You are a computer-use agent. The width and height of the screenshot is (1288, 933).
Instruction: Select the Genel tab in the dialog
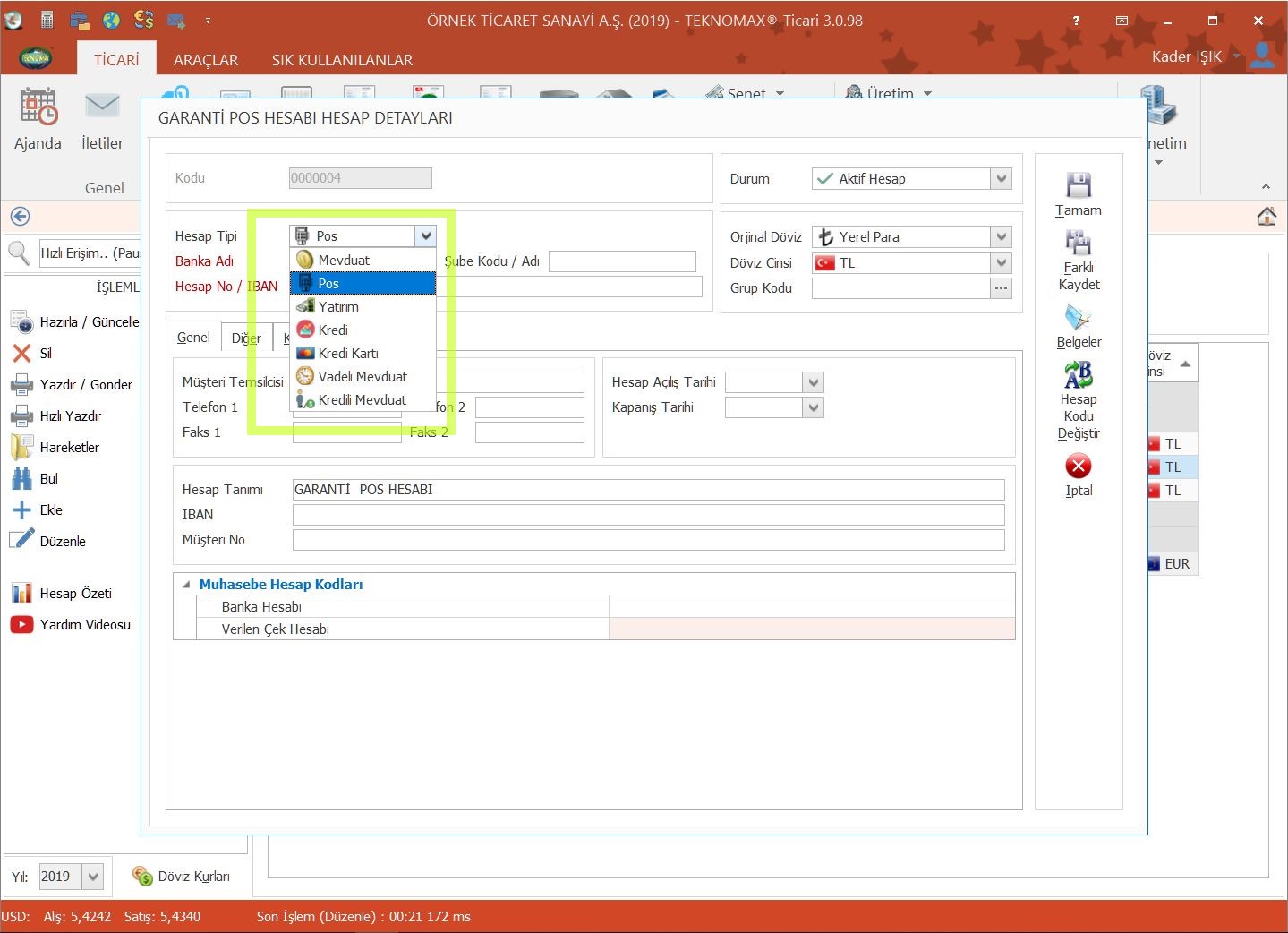193,338
